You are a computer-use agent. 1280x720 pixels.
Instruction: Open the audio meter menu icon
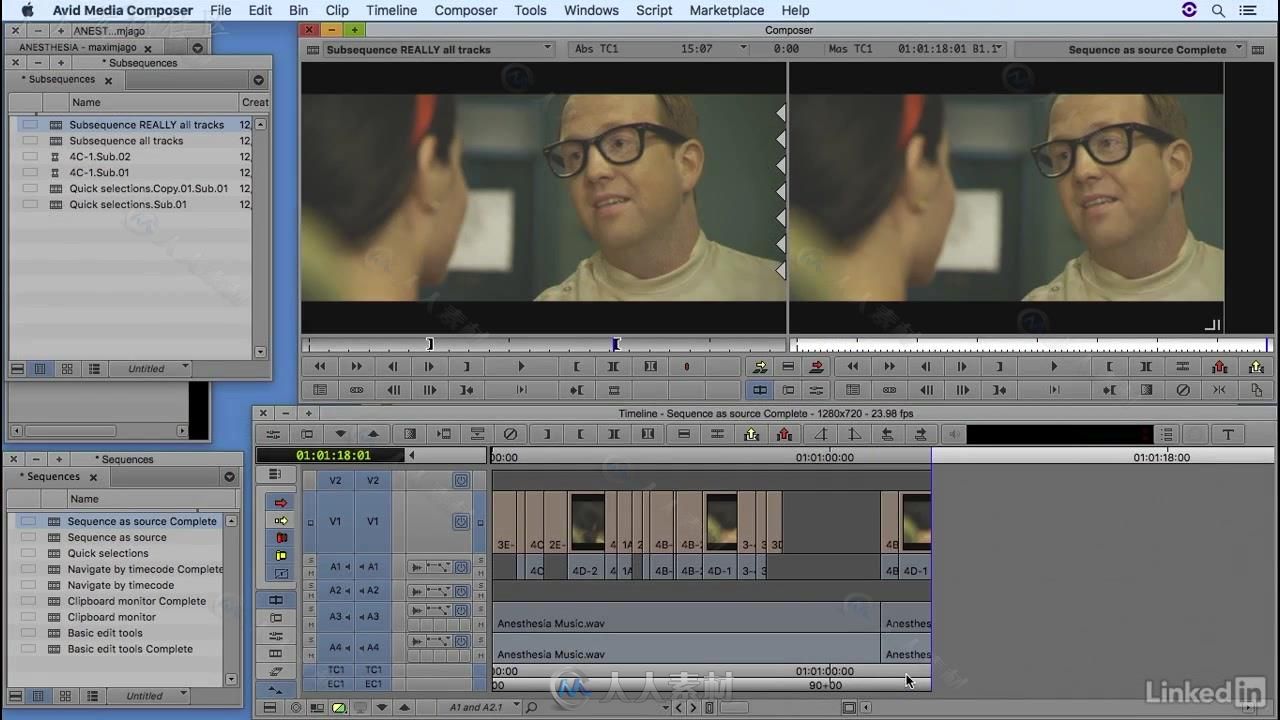tap(1167, 434)
